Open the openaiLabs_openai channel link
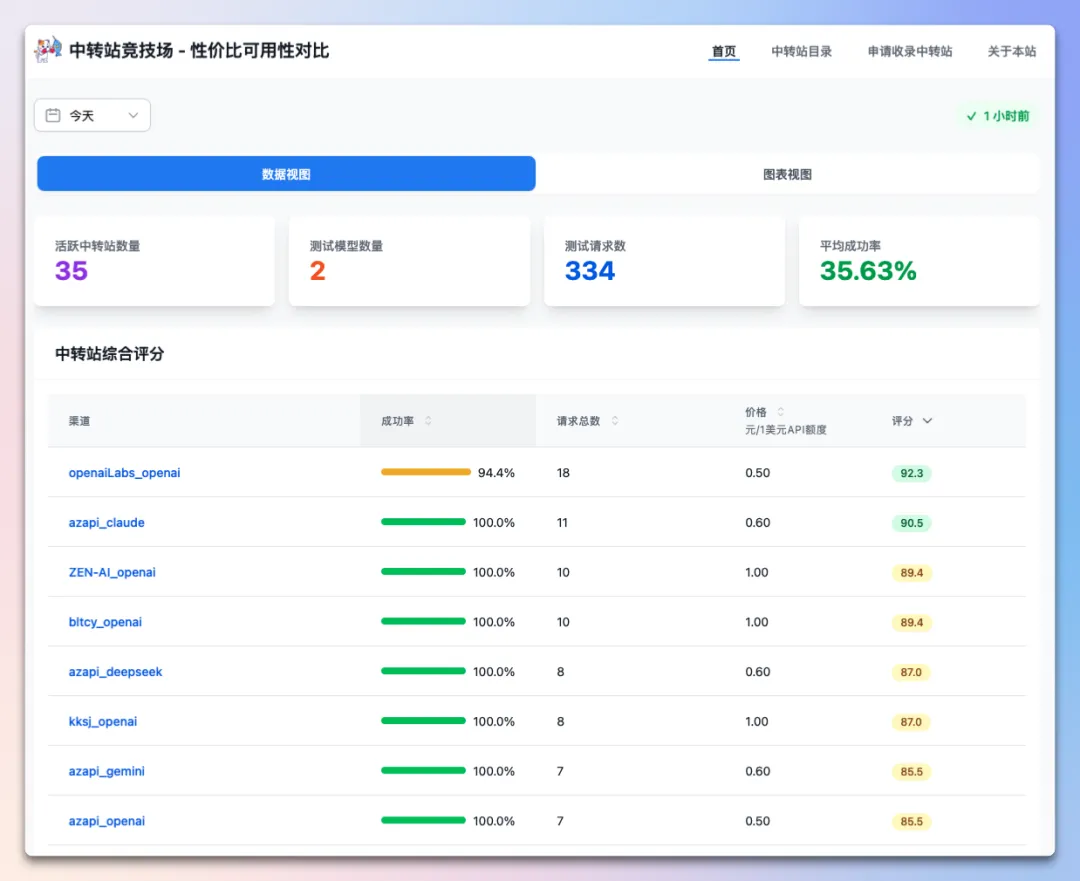The height and width of the screenshot is (881, 1080). [x=124, y=473]
